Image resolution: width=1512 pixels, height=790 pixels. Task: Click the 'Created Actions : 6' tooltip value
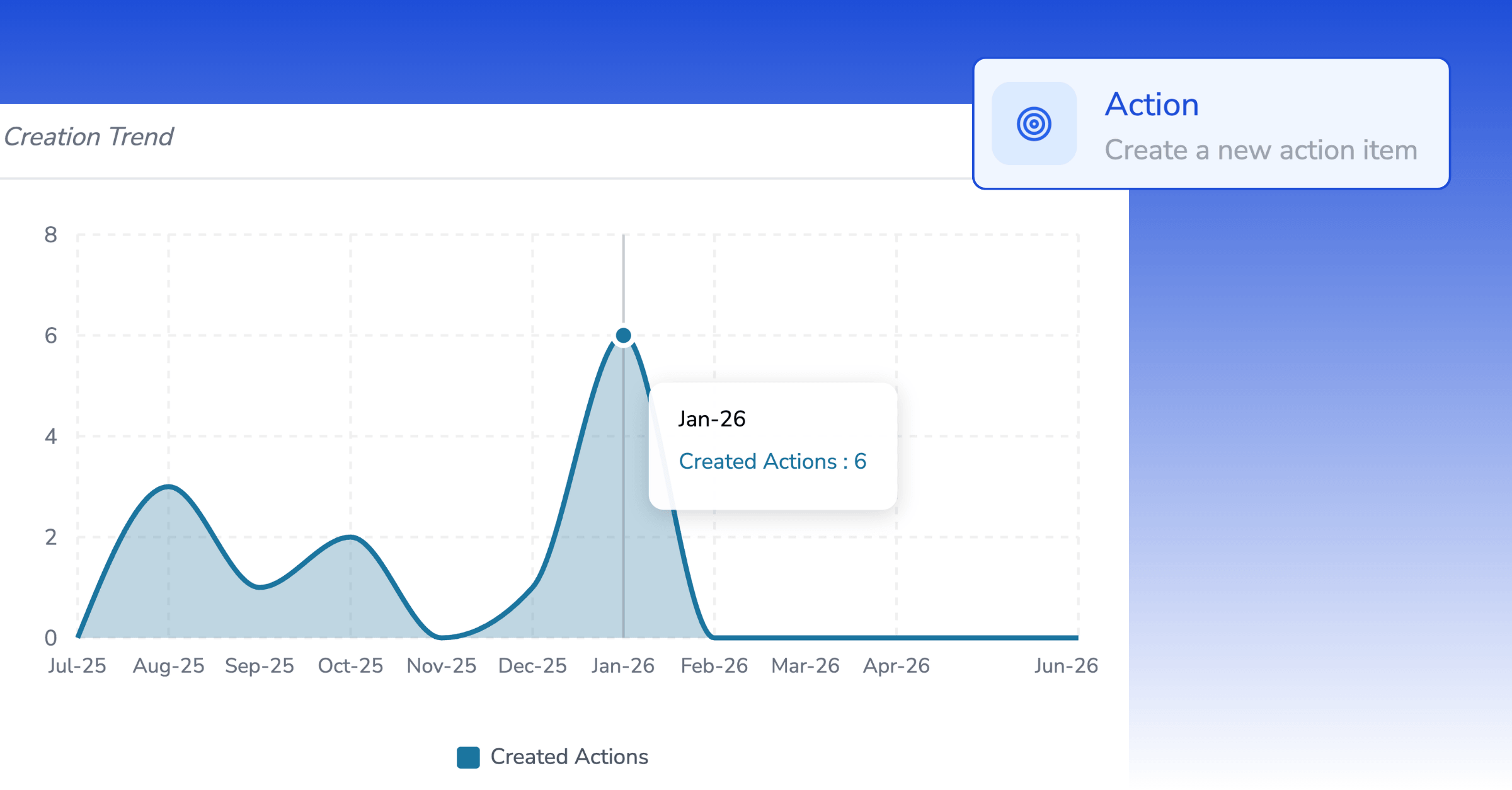772,462
